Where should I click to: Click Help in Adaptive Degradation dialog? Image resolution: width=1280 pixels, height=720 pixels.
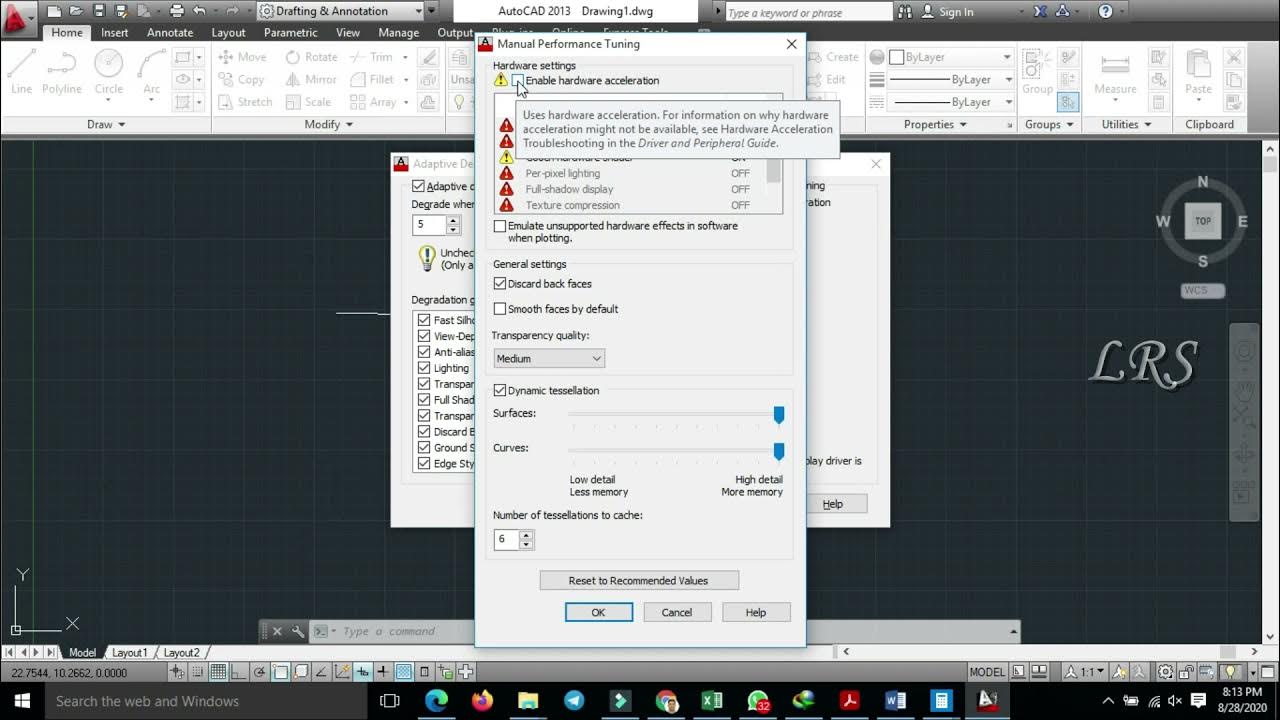tap(833, 504)
